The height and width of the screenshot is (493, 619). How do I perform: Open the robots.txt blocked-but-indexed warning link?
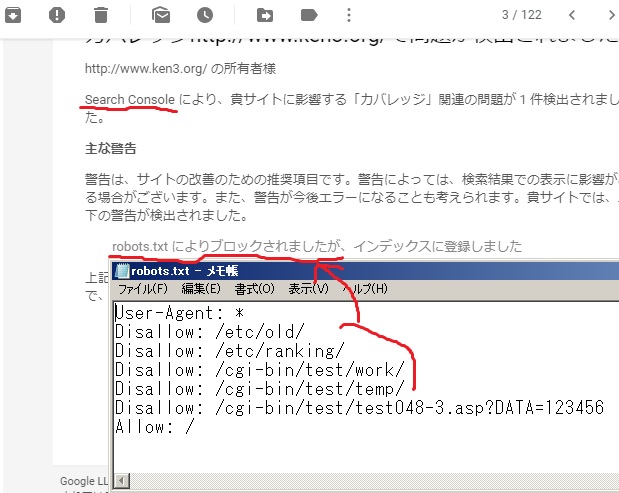(317, 246)
